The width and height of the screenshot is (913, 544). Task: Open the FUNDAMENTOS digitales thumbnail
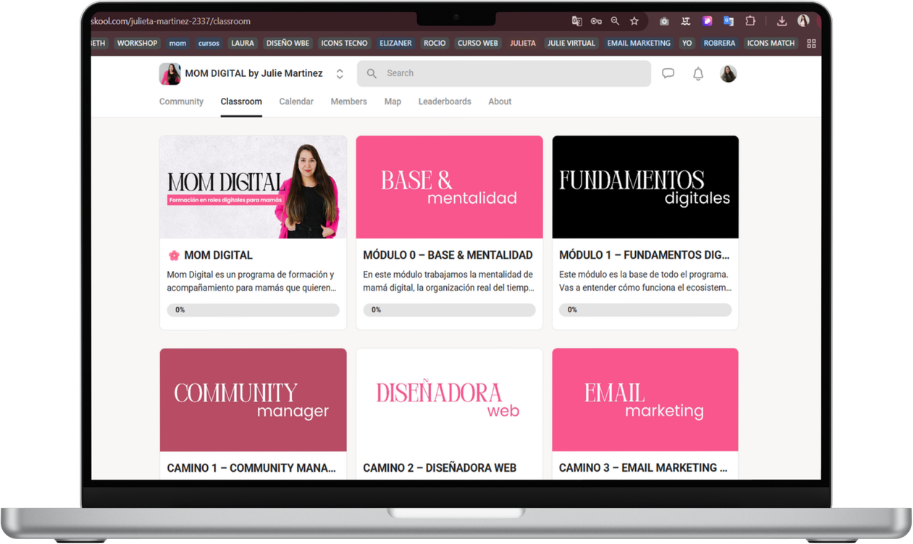(645, 187)
